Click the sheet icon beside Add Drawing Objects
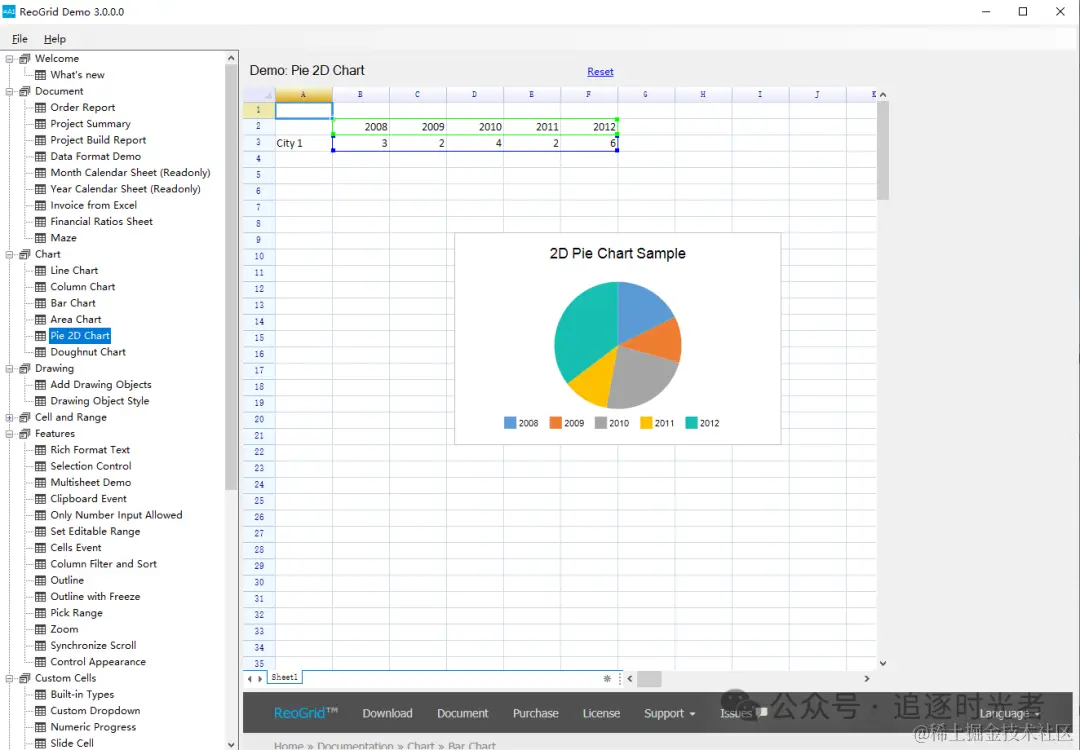 pyautogui.click(x=41, y=385)
